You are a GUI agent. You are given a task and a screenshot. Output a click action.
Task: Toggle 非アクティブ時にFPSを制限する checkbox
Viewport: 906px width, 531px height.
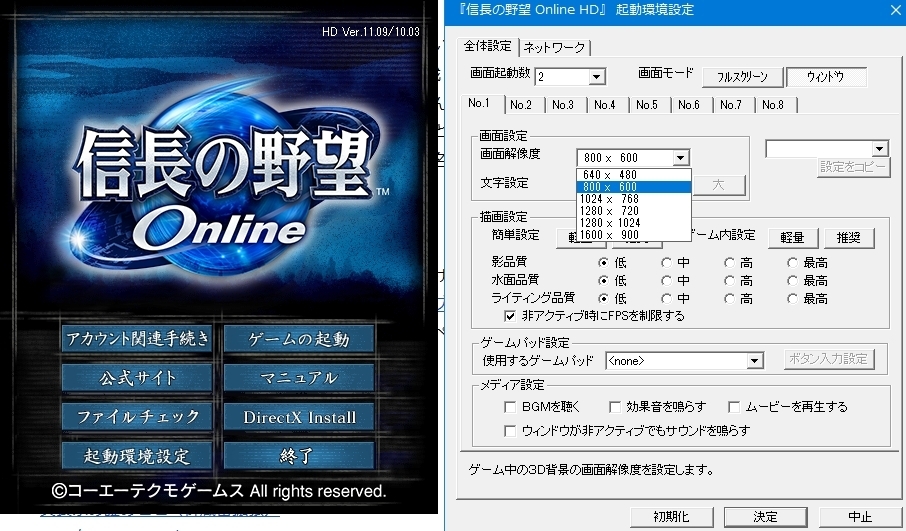click(x=510, y=316)
